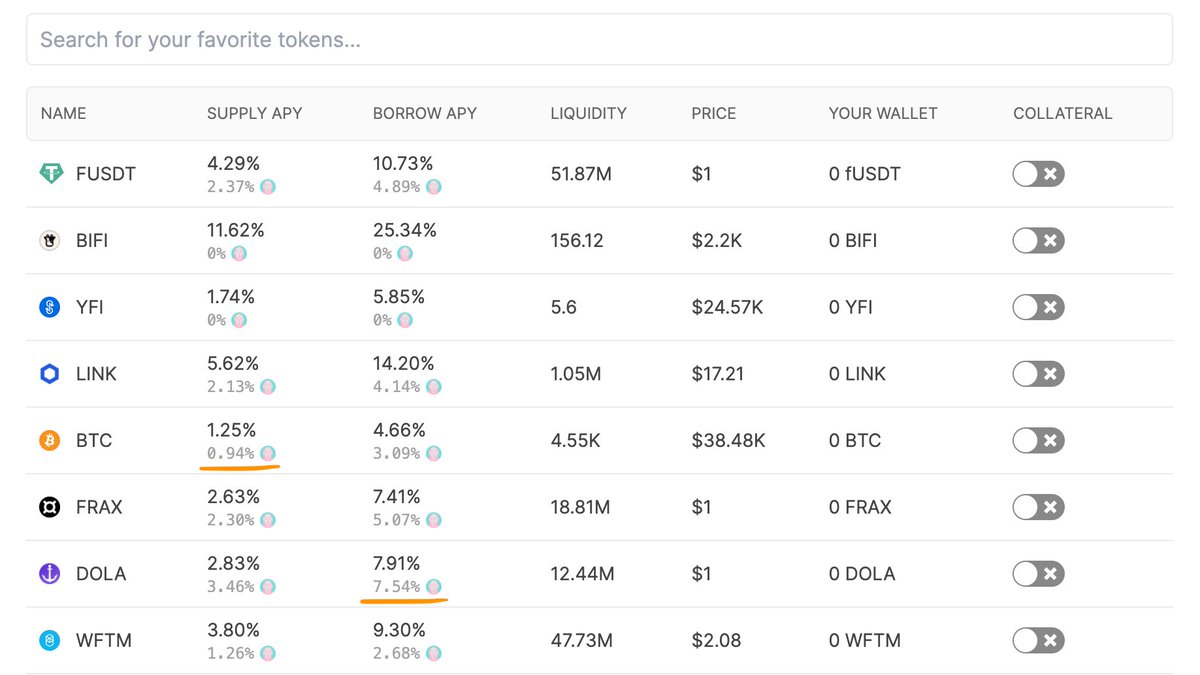Select the FRAX token name

tap(99, 507)
